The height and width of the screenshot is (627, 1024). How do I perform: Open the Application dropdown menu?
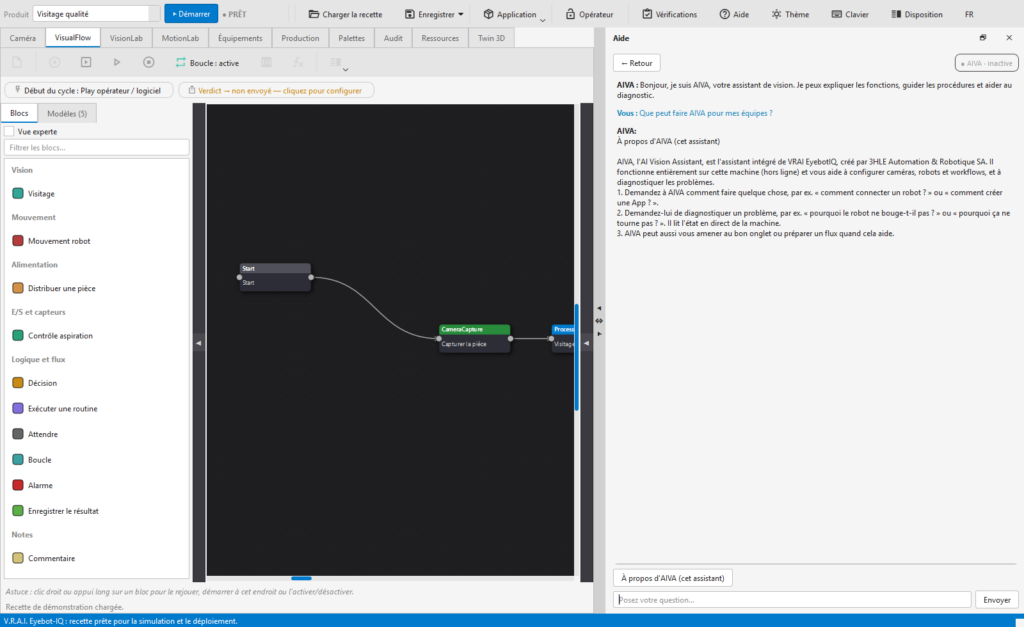point(514,14)
